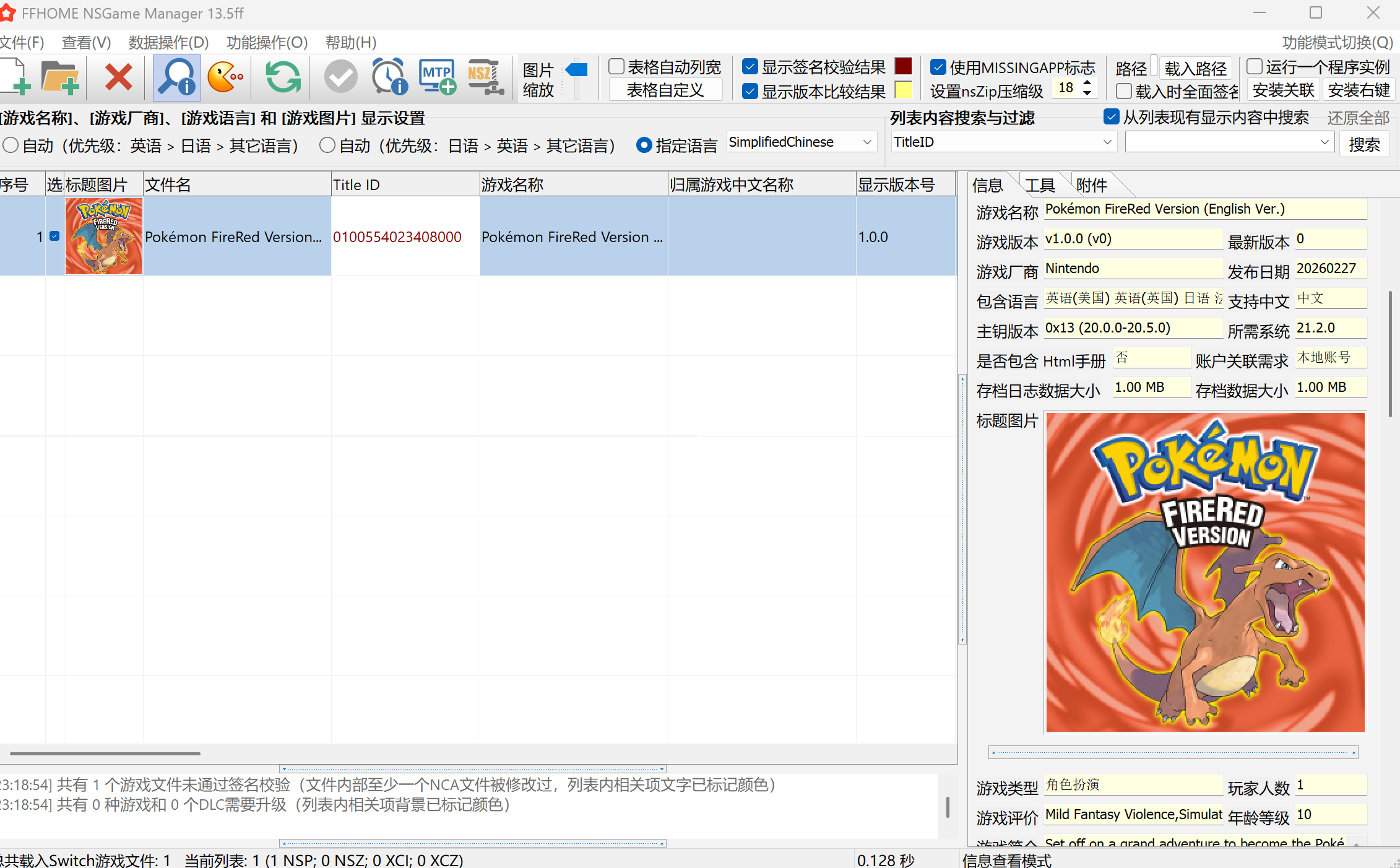Click the MTP monitor icon

438,77
